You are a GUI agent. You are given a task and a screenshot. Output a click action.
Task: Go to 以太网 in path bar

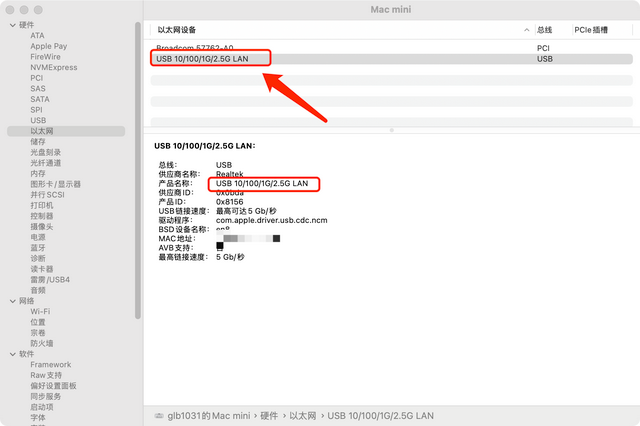point(303,416)
